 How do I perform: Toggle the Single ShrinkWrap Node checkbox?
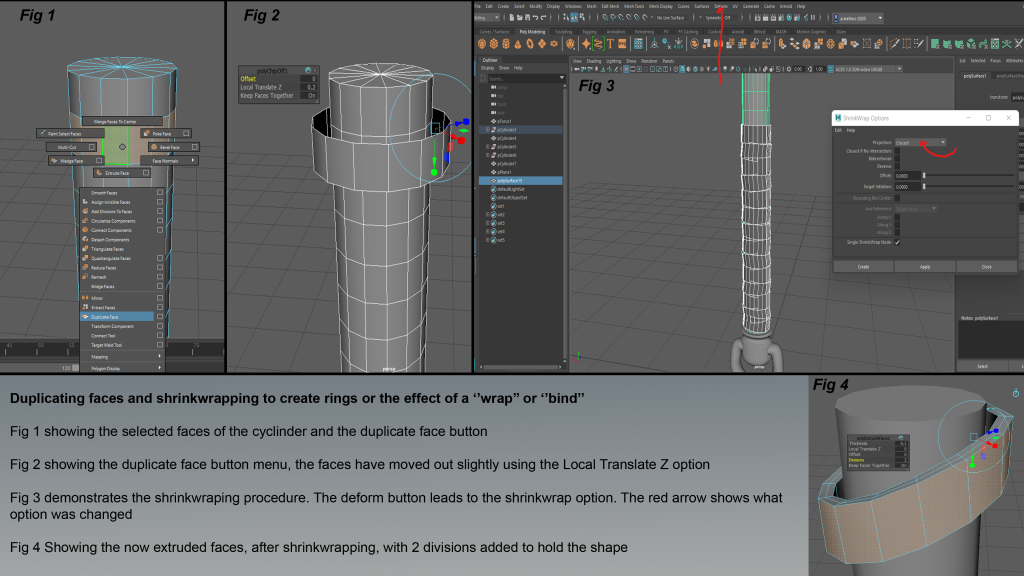point(897,242)
